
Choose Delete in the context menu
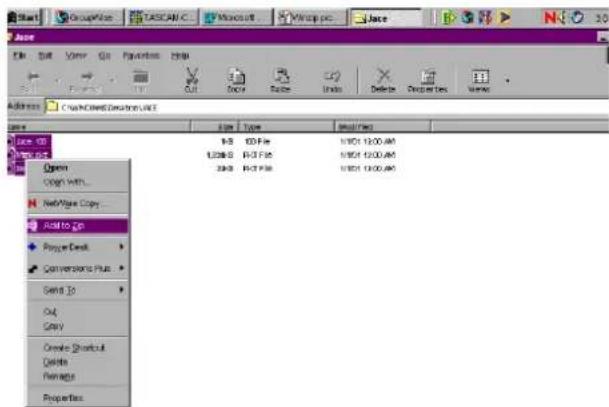pos(78,362)
